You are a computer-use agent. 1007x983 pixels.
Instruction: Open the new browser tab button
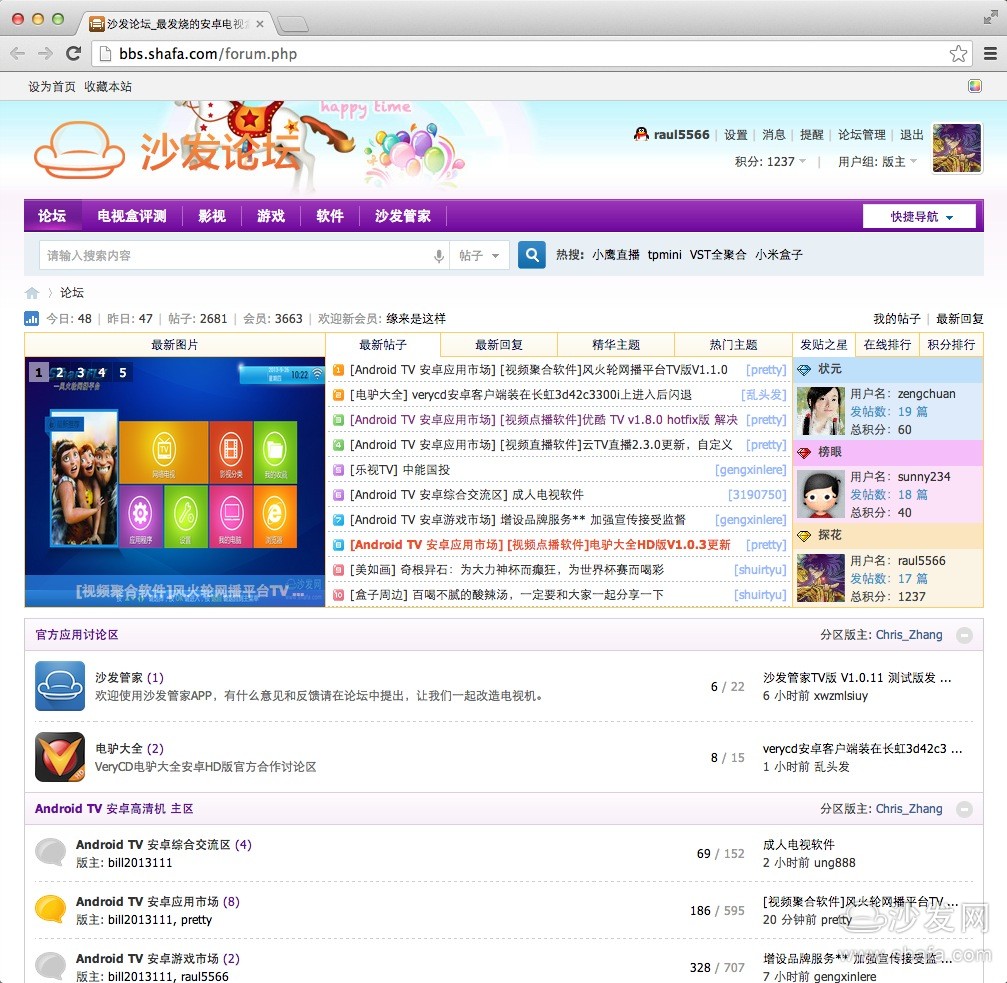coord(293,24)
